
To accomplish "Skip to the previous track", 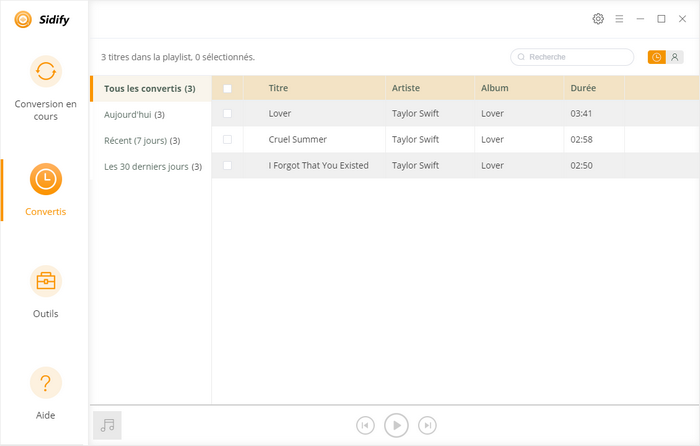I will pos(365,426).
